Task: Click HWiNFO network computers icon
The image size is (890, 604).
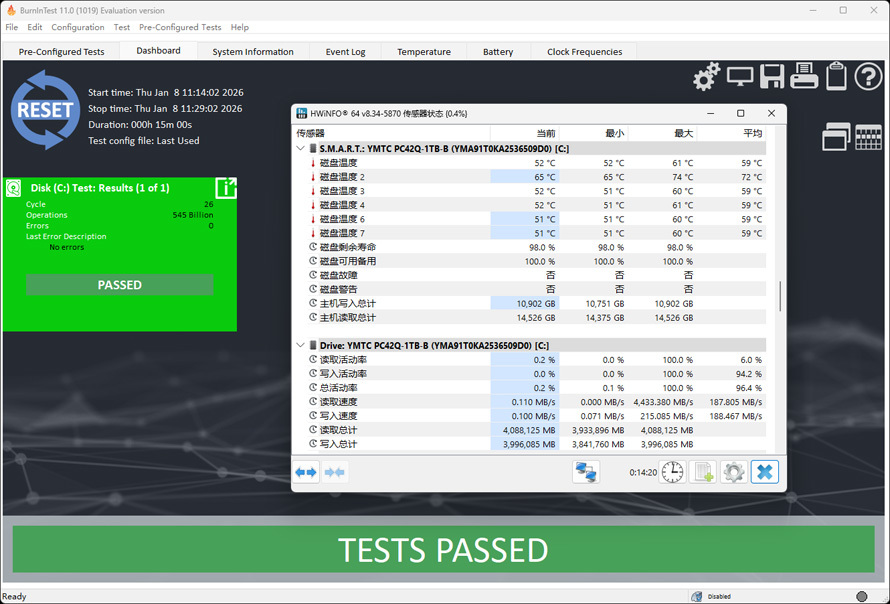Action: tap(586, 472)
